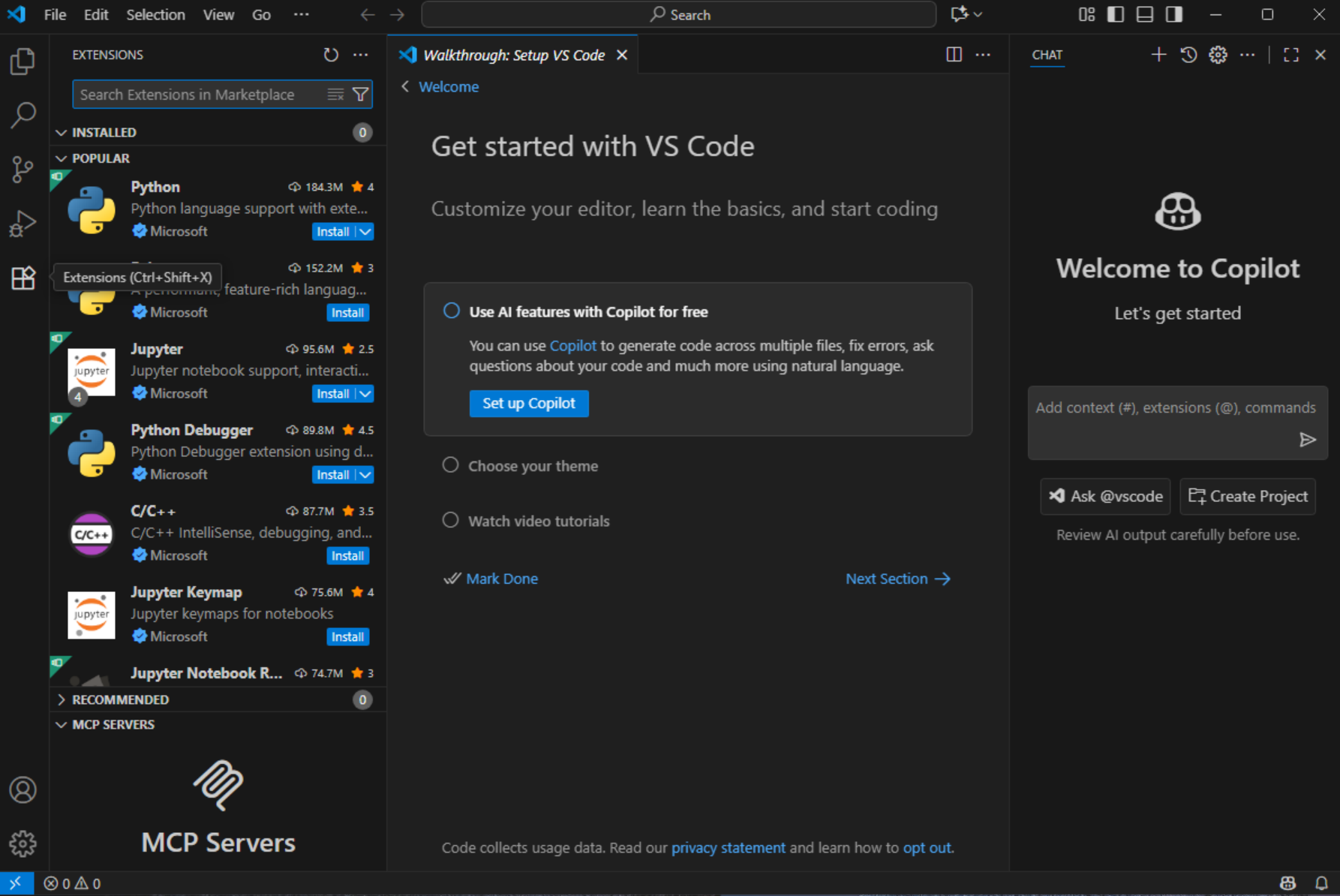The width and height of the screenshot is (1340, 896).
Task: Open chat history in Copilot panel
Action: click(x=1188, y=55)
